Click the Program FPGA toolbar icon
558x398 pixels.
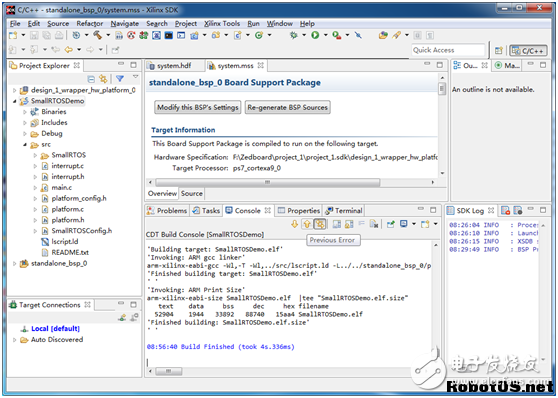(144, 35)
